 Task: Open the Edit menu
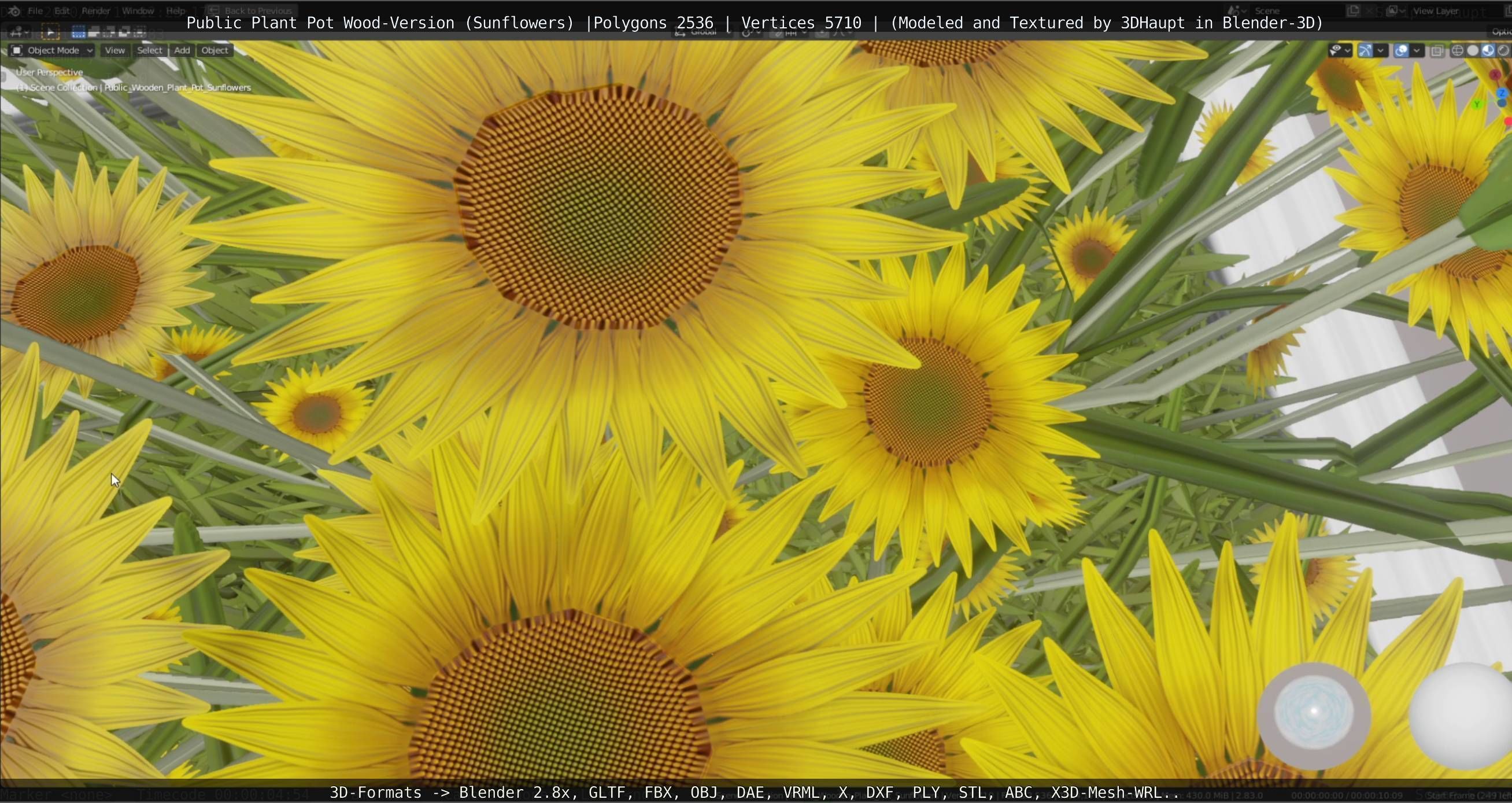click(x=62, y=10)
